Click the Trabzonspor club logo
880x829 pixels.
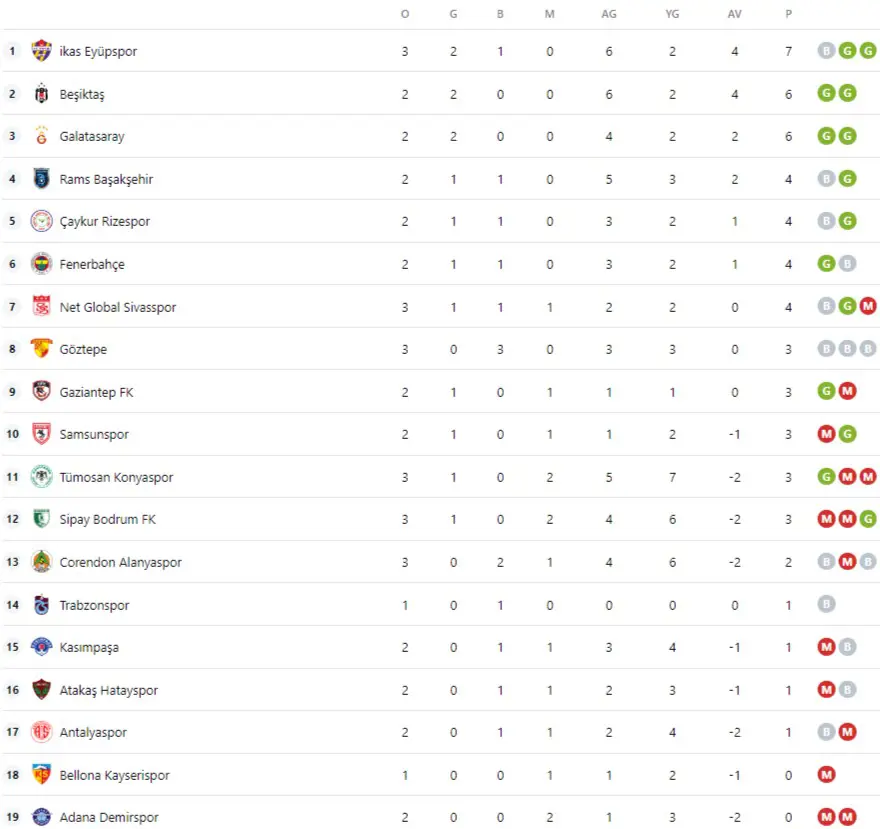(x=41, y=605)
